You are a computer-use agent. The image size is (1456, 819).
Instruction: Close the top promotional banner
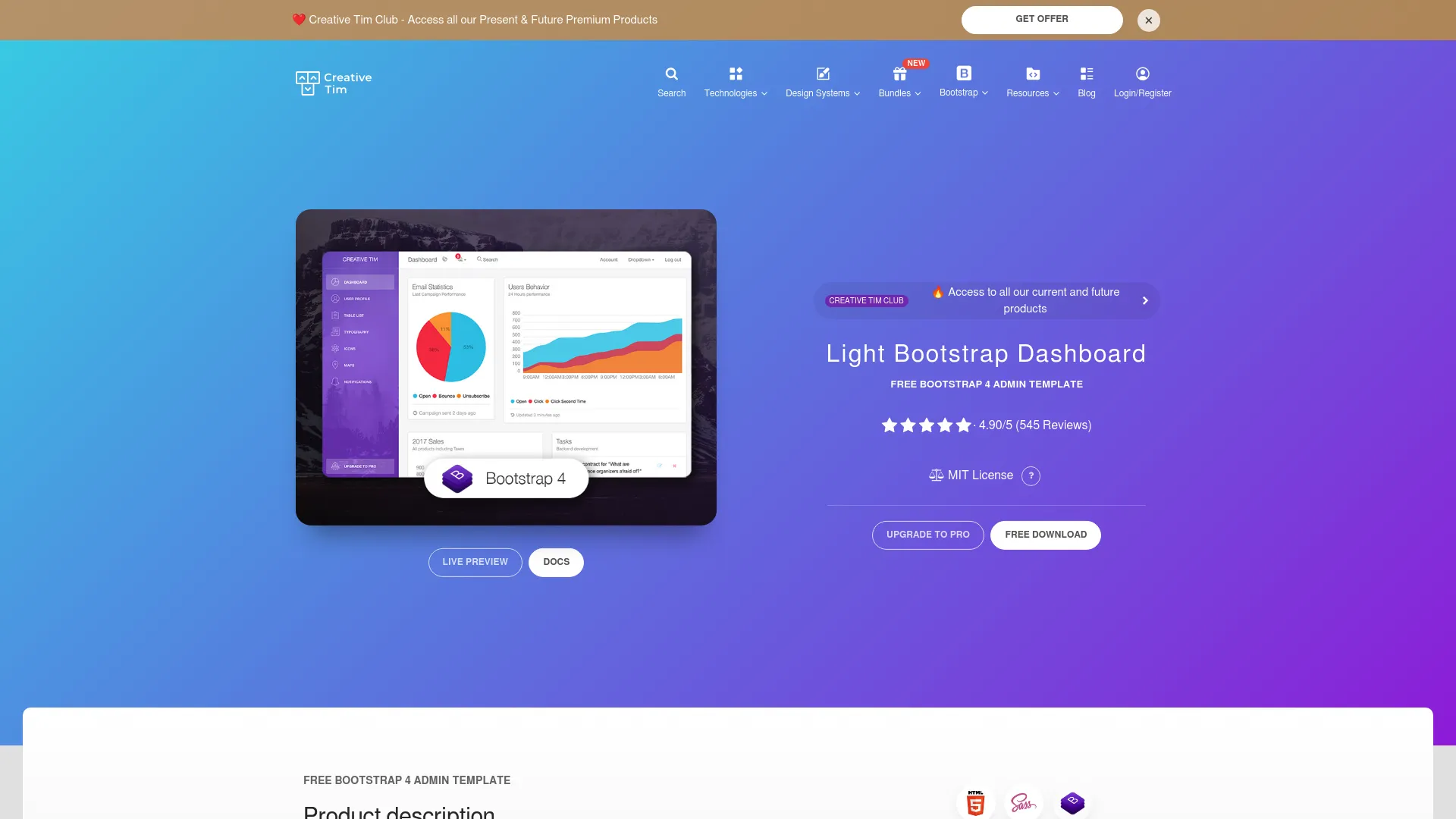1148,20
